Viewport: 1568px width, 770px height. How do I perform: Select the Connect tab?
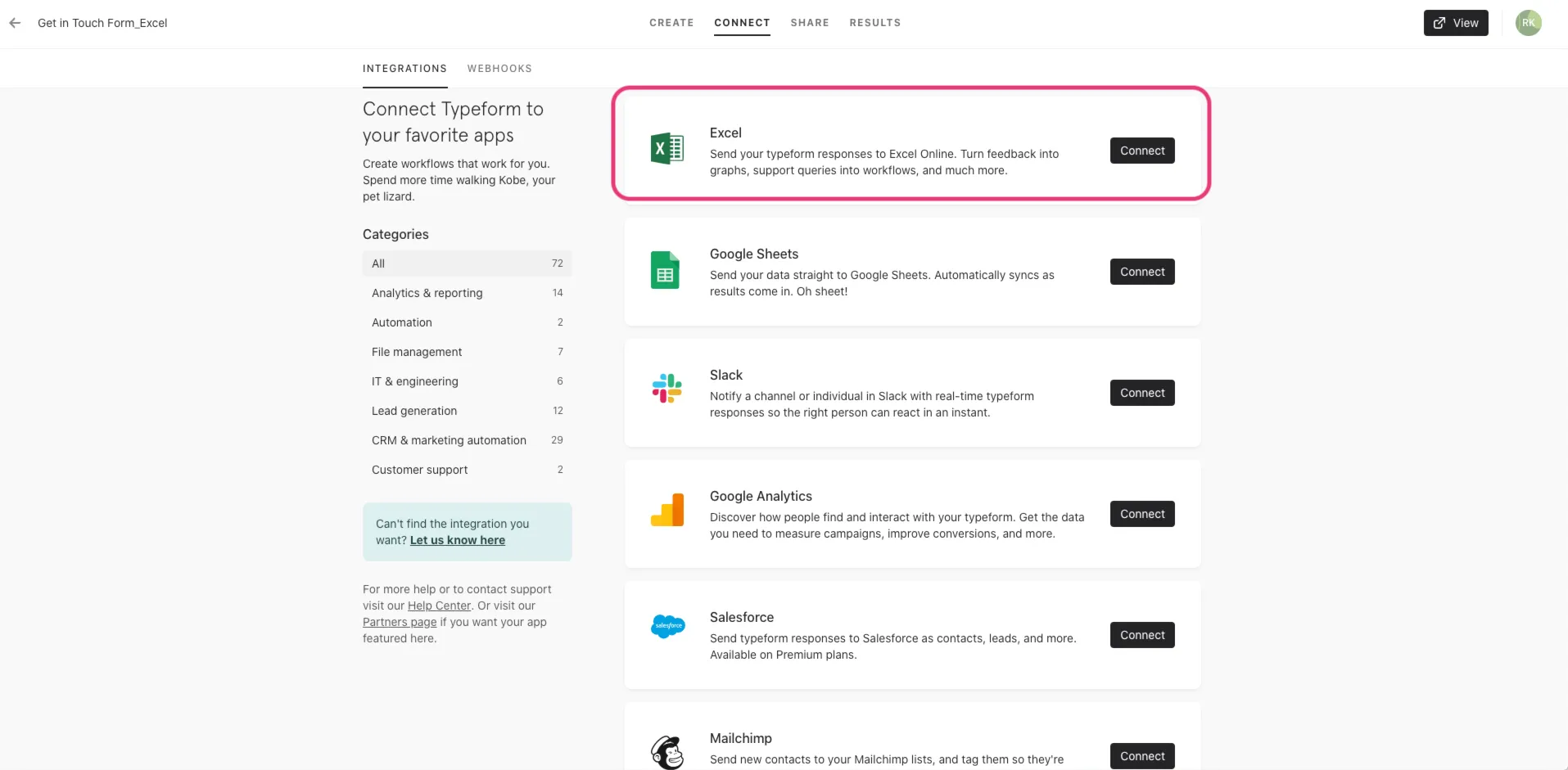click(x=742, y=23)
